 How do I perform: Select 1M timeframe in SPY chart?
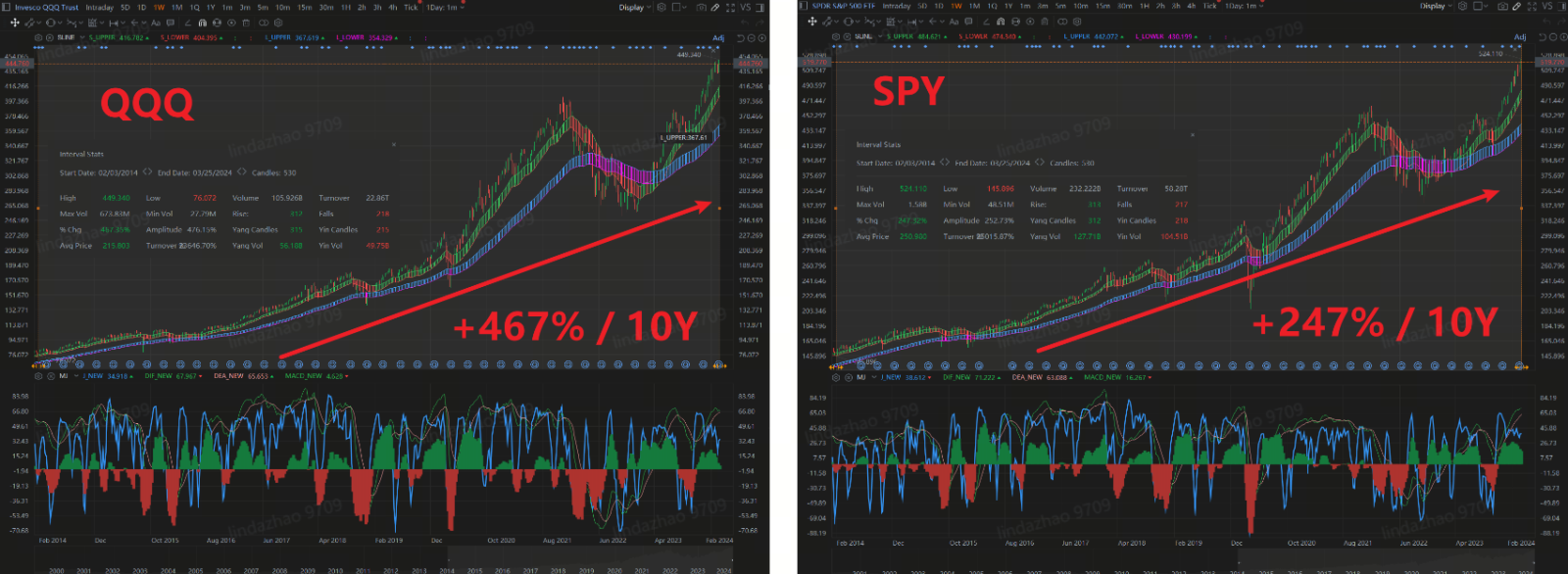click(x=974, y=6)
